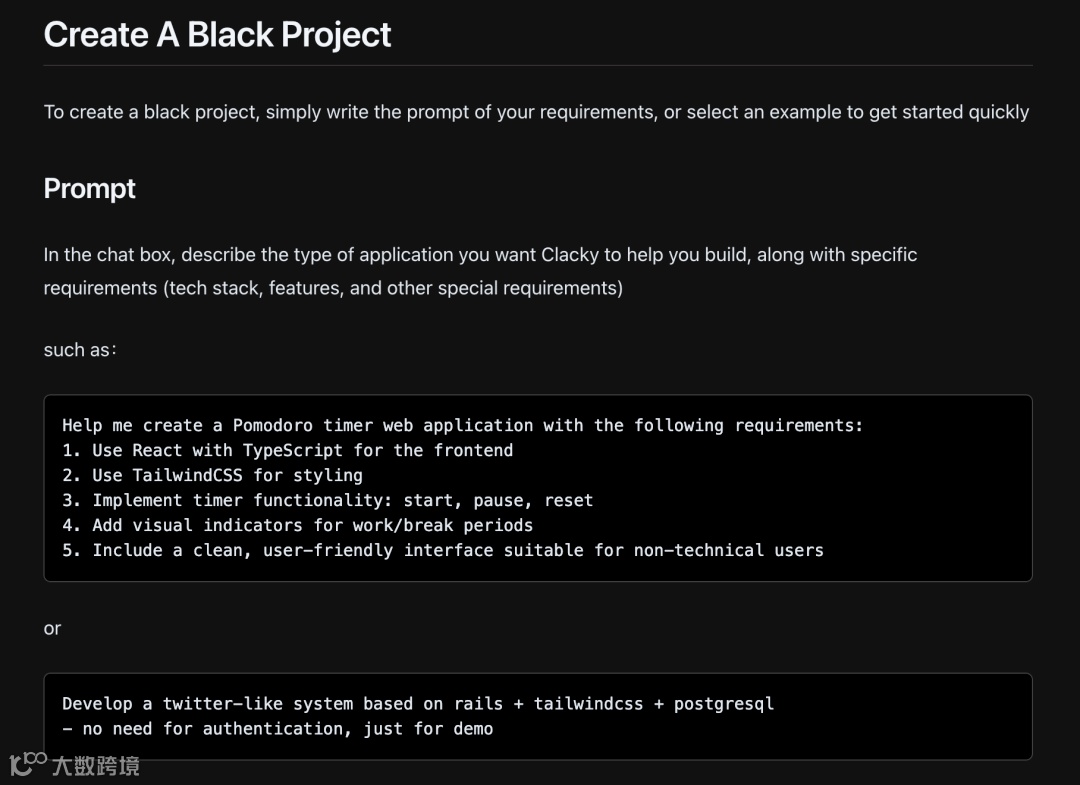The image size is (1080, 785).
Task: Select the "Use React with TypeScript" code line
Action: [x=288, y=450]
